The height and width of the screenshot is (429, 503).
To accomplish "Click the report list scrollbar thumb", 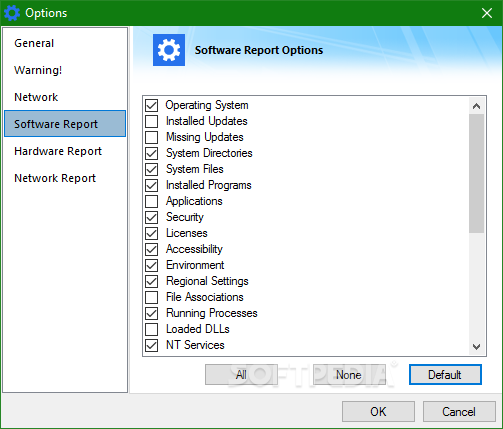I will pos(476,173).
